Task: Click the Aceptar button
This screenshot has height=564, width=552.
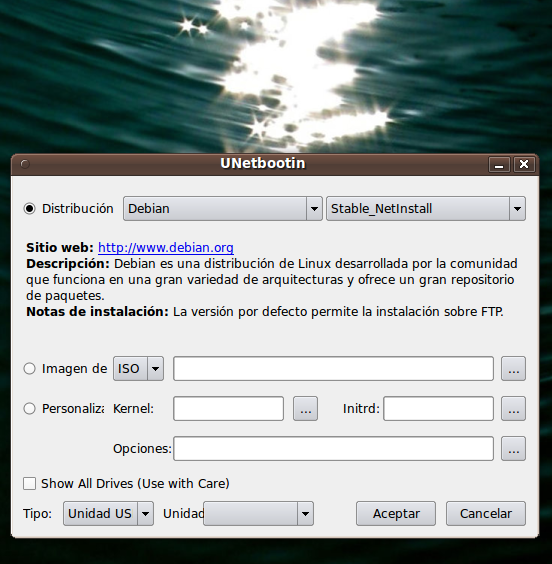Action: (x=396, y=514)
